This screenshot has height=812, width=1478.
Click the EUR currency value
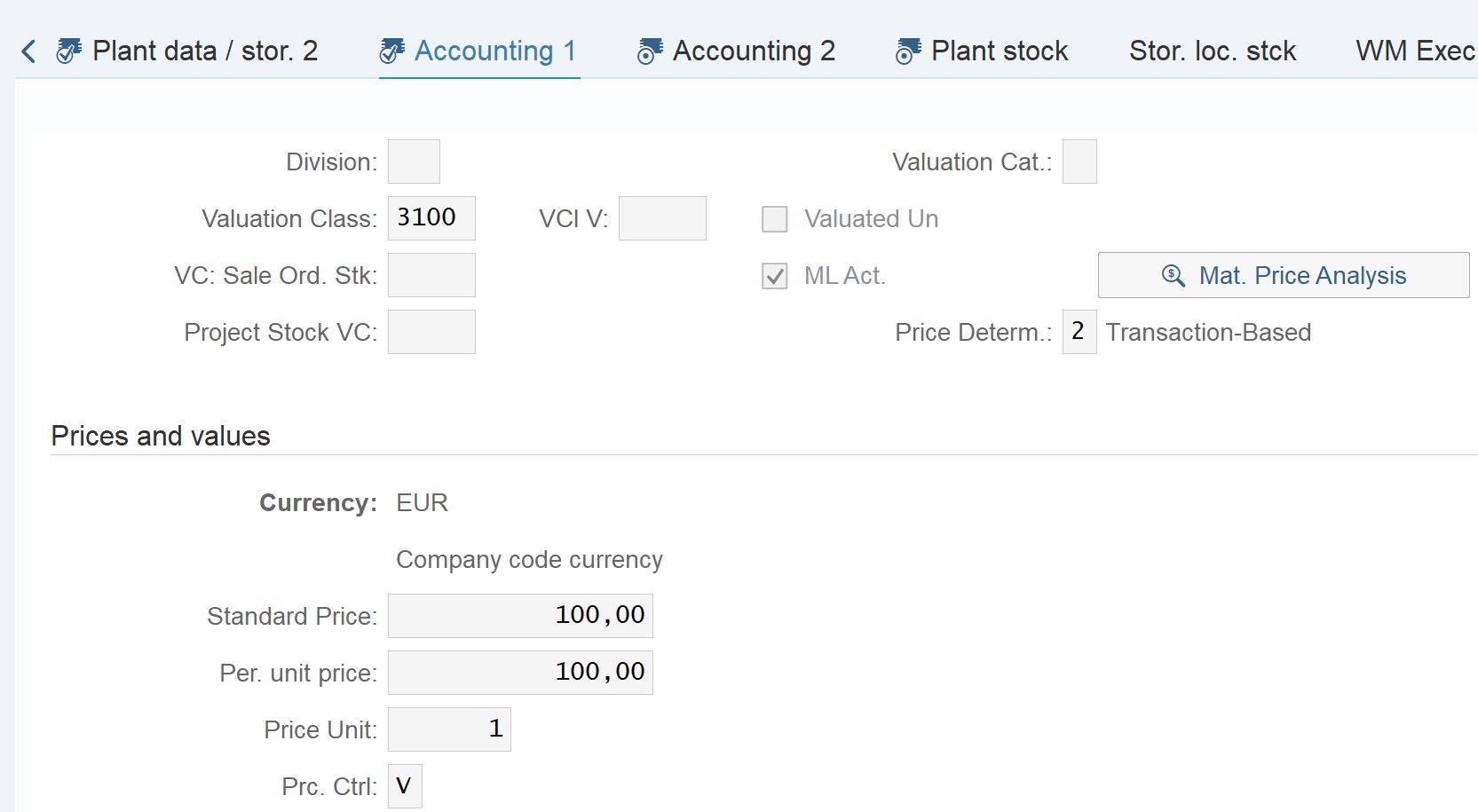coord(422,503)
